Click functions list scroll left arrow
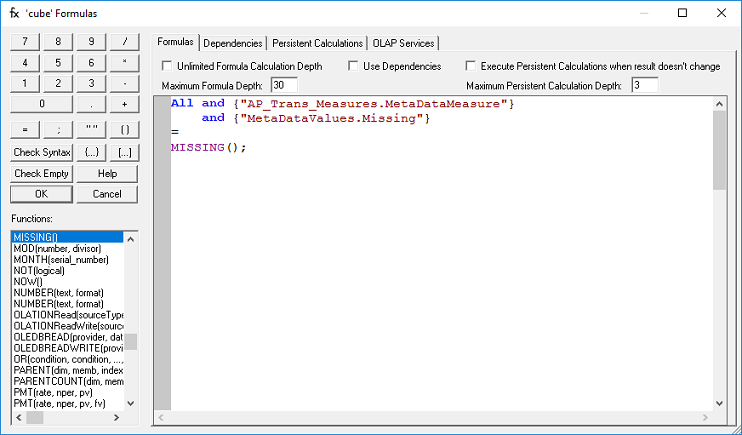The height and width of the screenshot is (435, 742). coord(19,417)
